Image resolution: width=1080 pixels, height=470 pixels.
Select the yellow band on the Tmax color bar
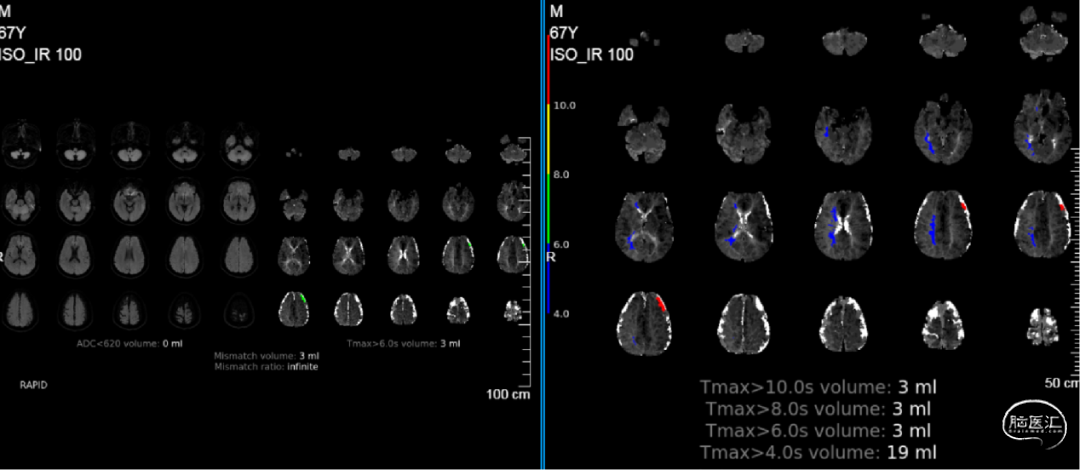pyautogui.click(x=548, y=138)
